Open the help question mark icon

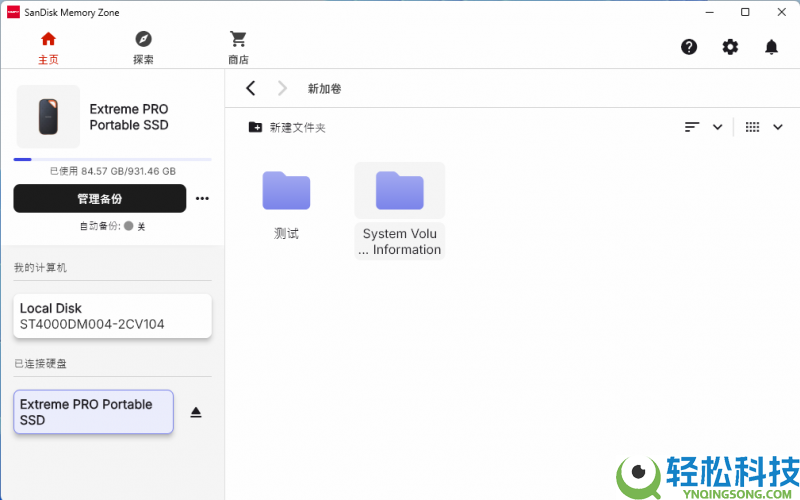click(x=689, y=47)
